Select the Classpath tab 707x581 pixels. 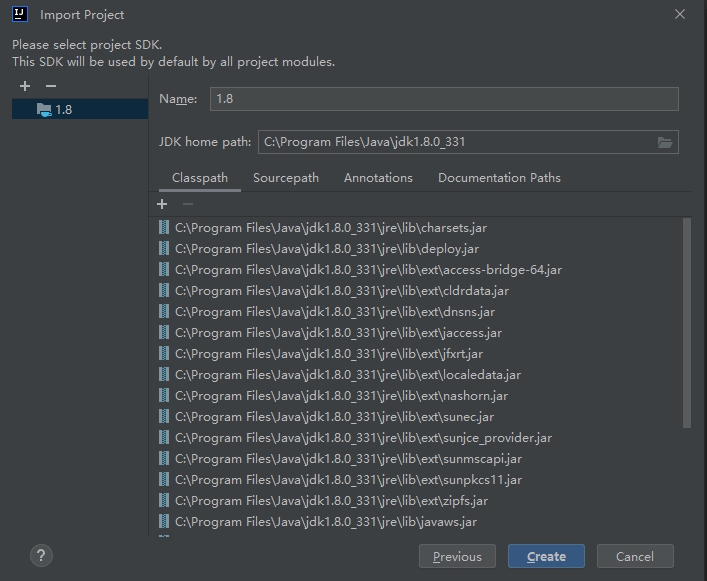pos(199,178)
